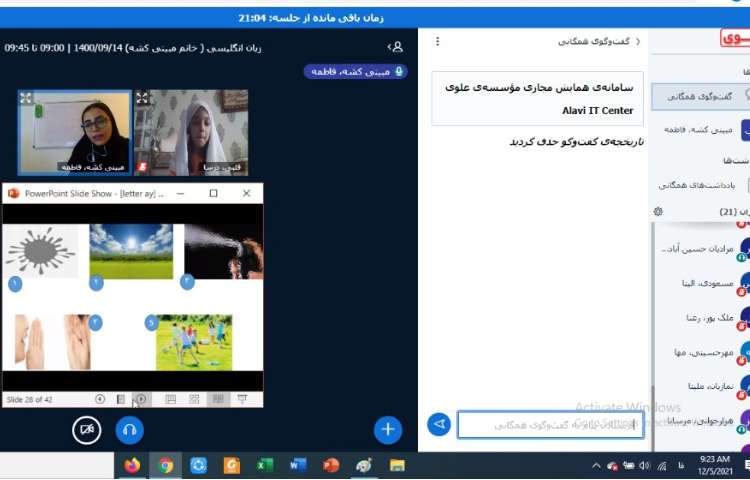
Task: Click the Alavi IT Center welcome message
Action: 537,98
